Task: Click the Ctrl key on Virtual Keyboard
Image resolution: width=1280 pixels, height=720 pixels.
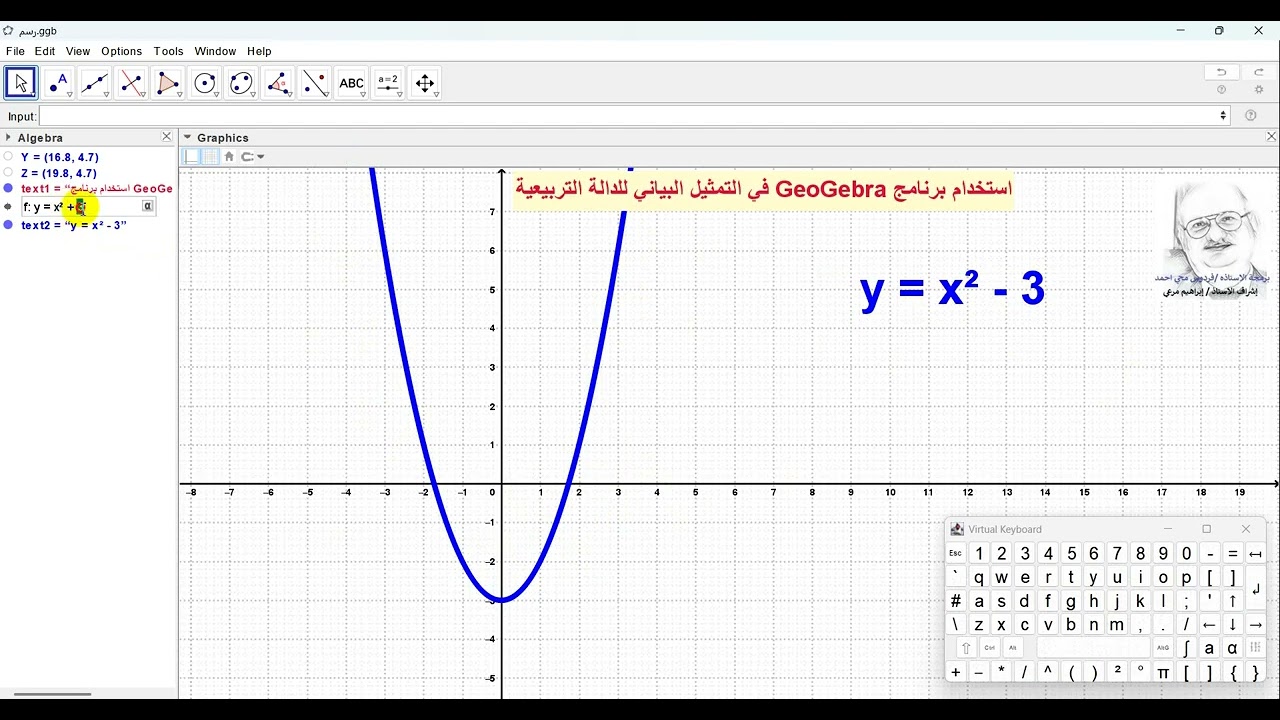Action: (990, 648)
